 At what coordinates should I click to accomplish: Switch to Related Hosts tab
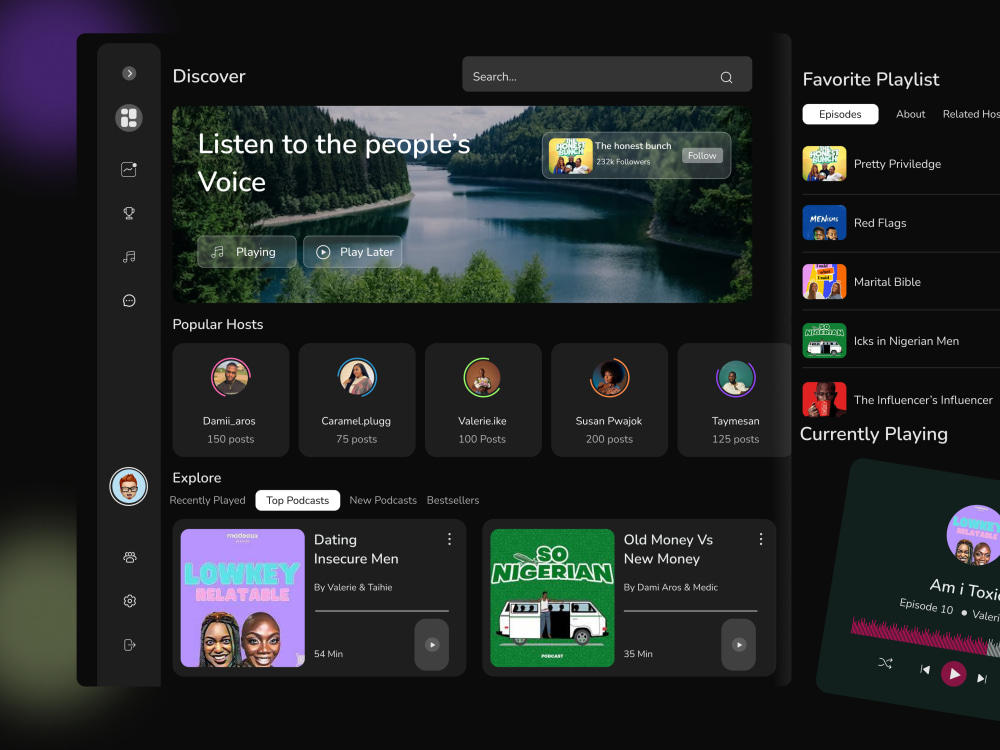pyautogui.click(x=971, y=114)
